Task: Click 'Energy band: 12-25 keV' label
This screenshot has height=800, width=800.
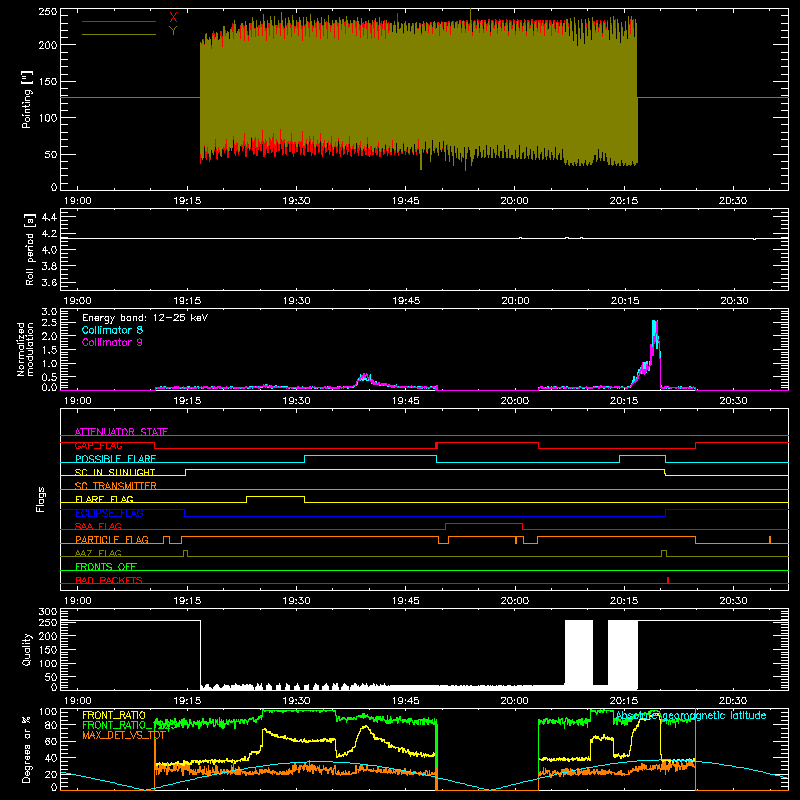Action: point(145,318)
